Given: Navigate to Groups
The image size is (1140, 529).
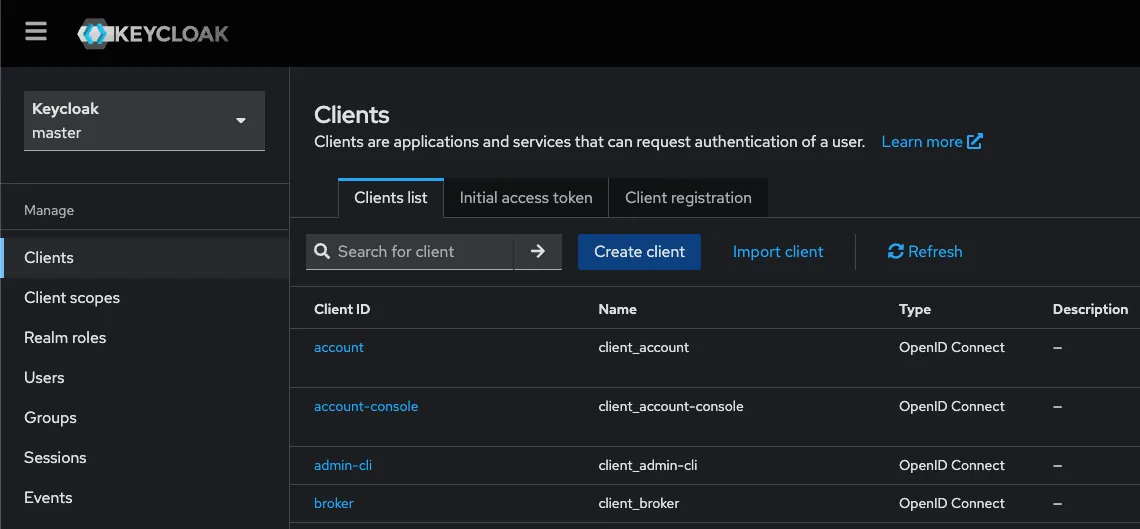Looking at the screenshot, I should pos(145,418).
